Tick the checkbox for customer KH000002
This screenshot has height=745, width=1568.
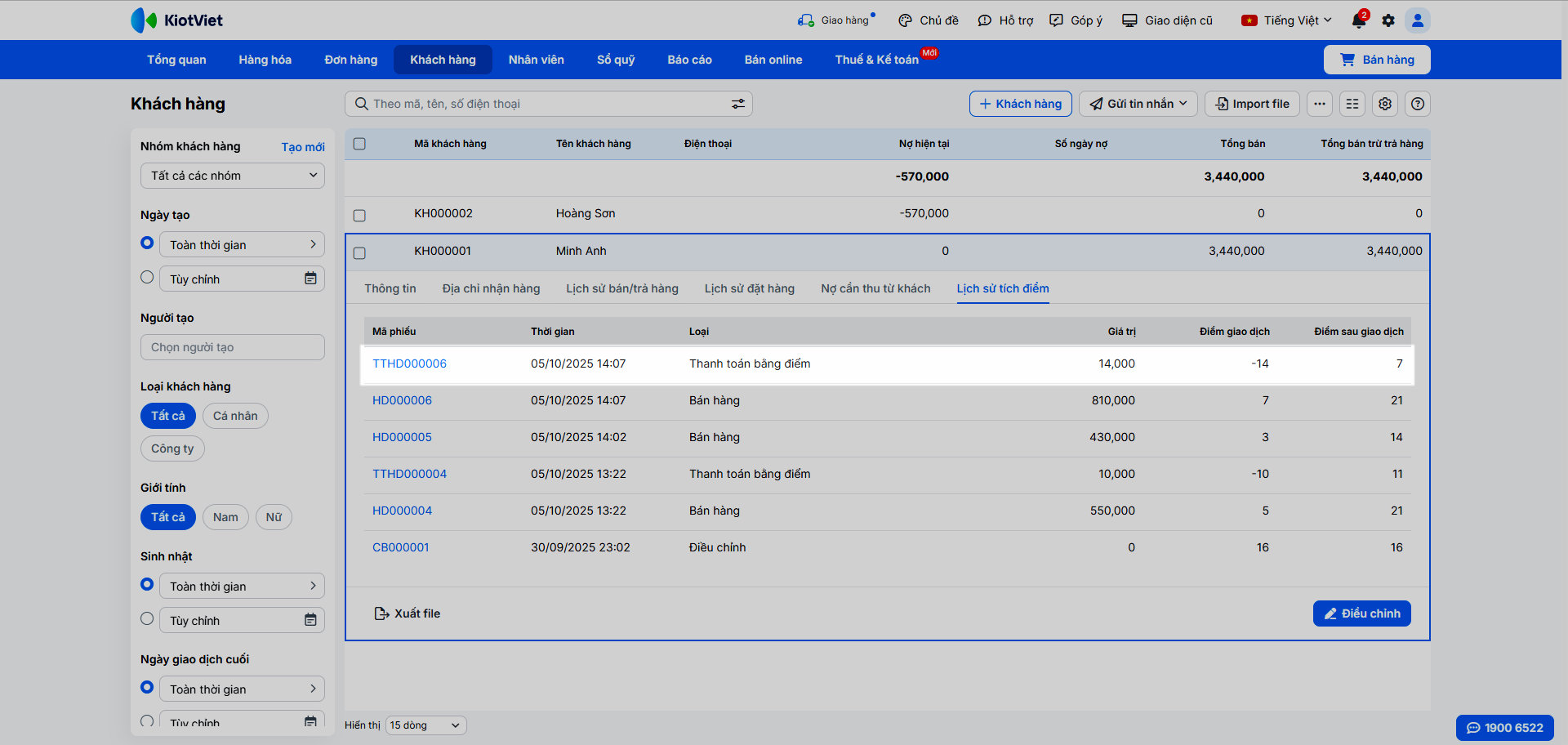click(x=359, y=215)
